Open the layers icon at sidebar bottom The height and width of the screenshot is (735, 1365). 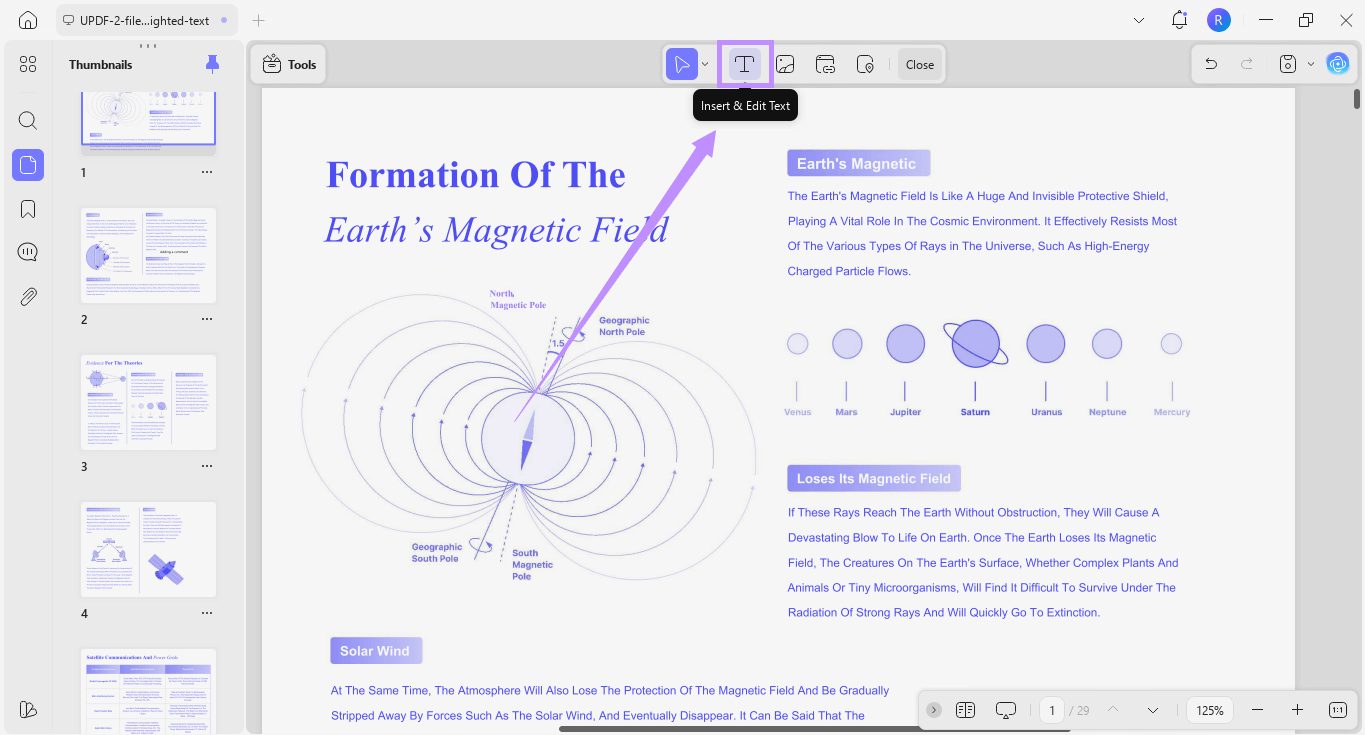pyautogui.click(x=28, y=709)
